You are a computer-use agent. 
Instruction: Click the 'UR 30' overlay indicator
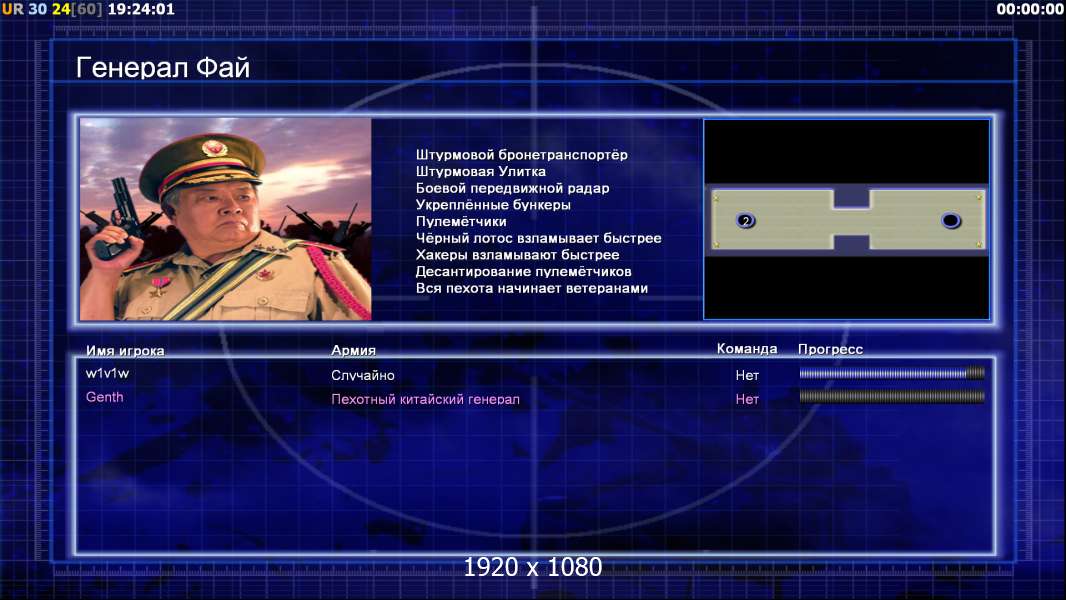tap(24, 9)
